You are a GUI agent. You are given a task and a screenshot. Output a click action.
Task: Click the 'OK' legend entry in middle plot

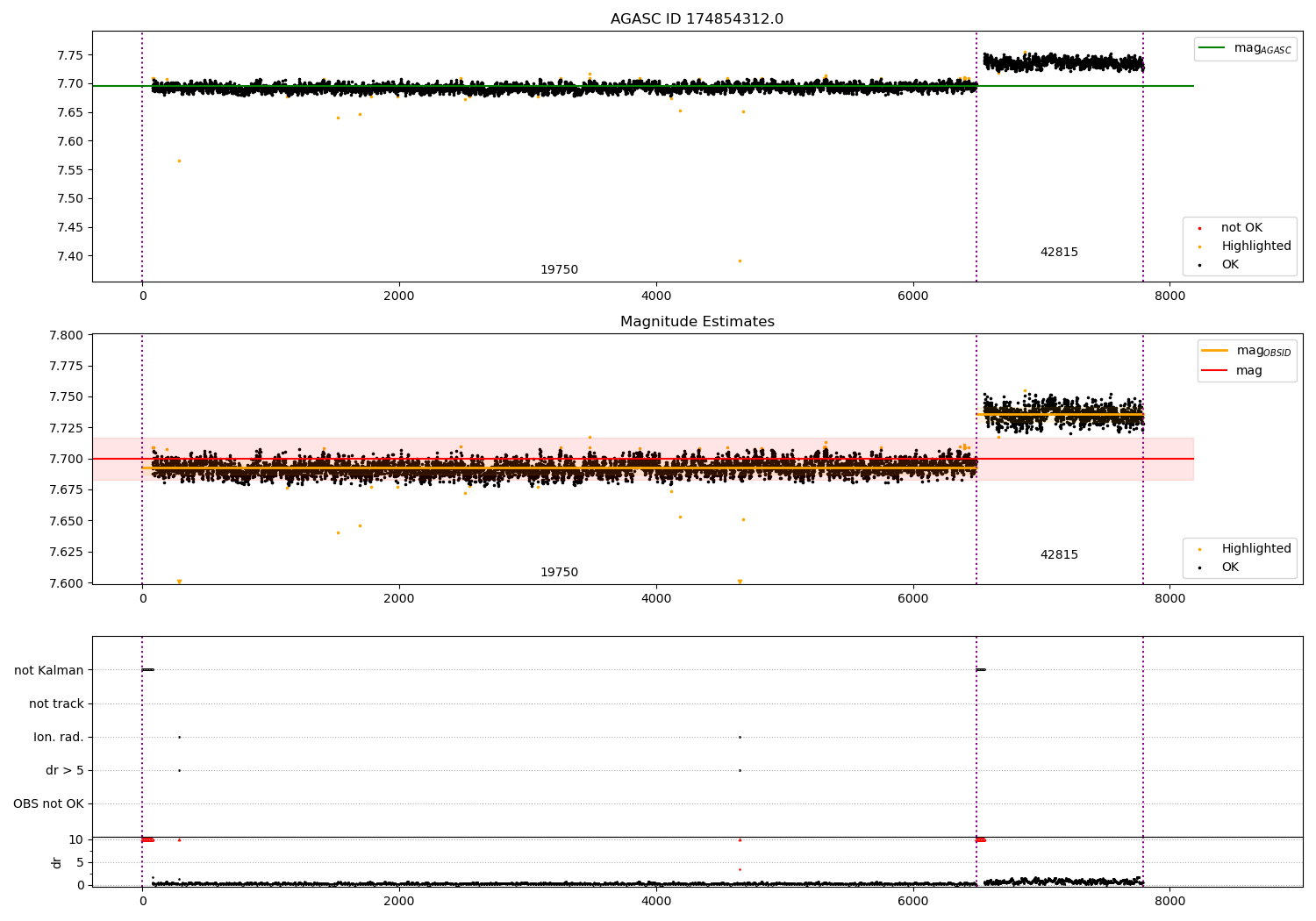pyautogui.click(x=1230, y=568)
